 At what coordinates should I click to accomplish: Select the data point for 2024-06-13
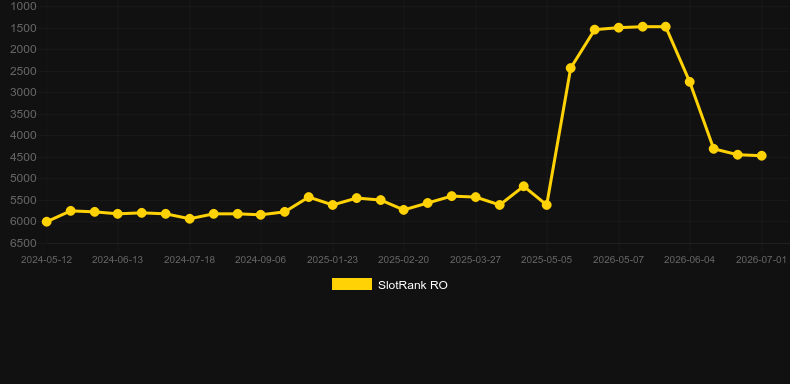(118, 214)
